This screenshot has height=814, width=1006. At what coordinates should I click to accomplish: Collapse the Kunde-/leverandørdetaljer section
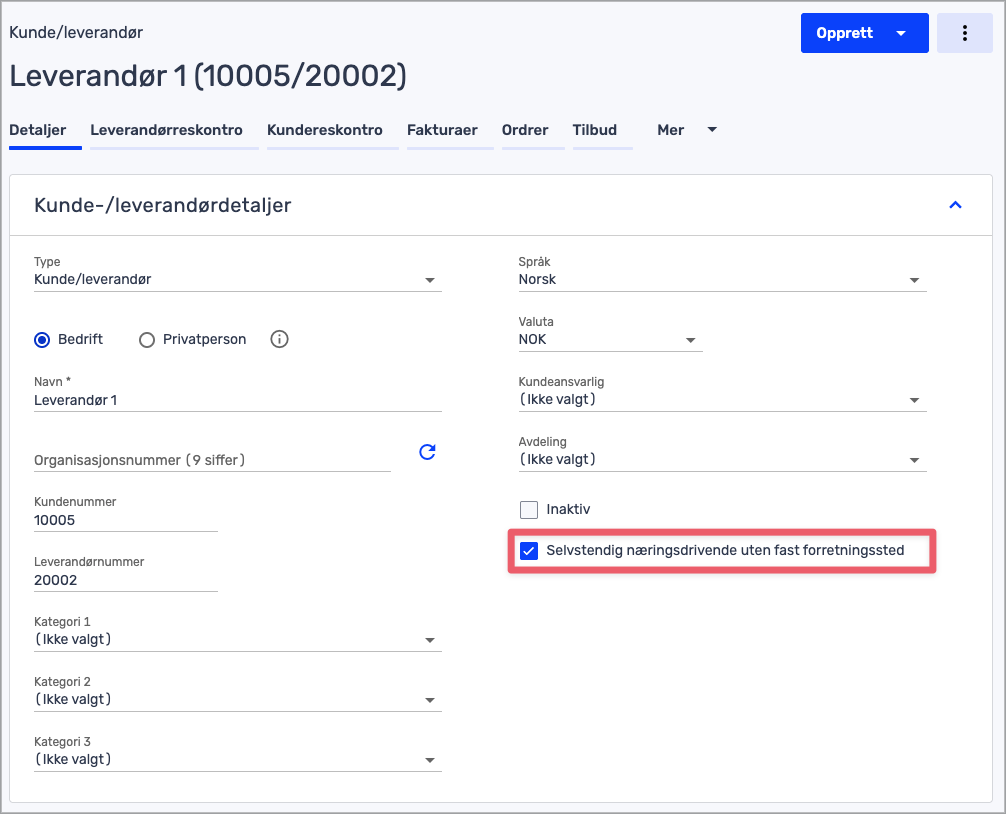pyautogui.click(x=954, y=205)
